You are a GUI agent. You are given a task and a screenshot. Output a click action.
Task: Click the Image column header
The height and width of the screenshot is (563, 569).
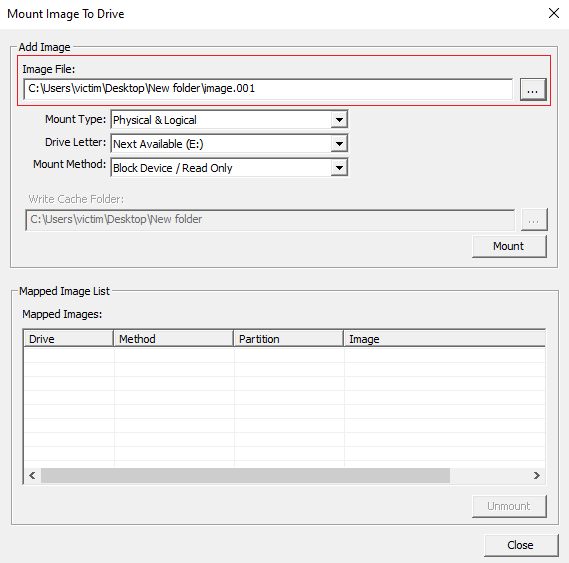pyautogui.click(x=444, y=339)
